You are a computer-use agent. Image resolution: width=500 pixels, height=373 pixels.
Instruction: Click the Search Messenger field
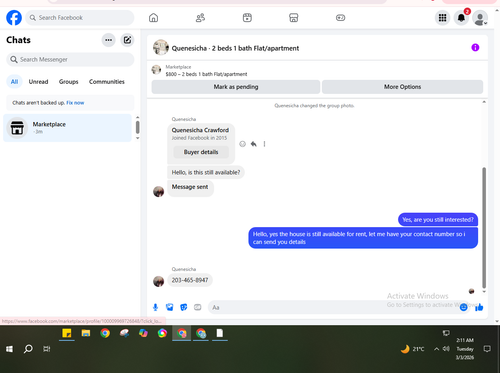[70, 59]
